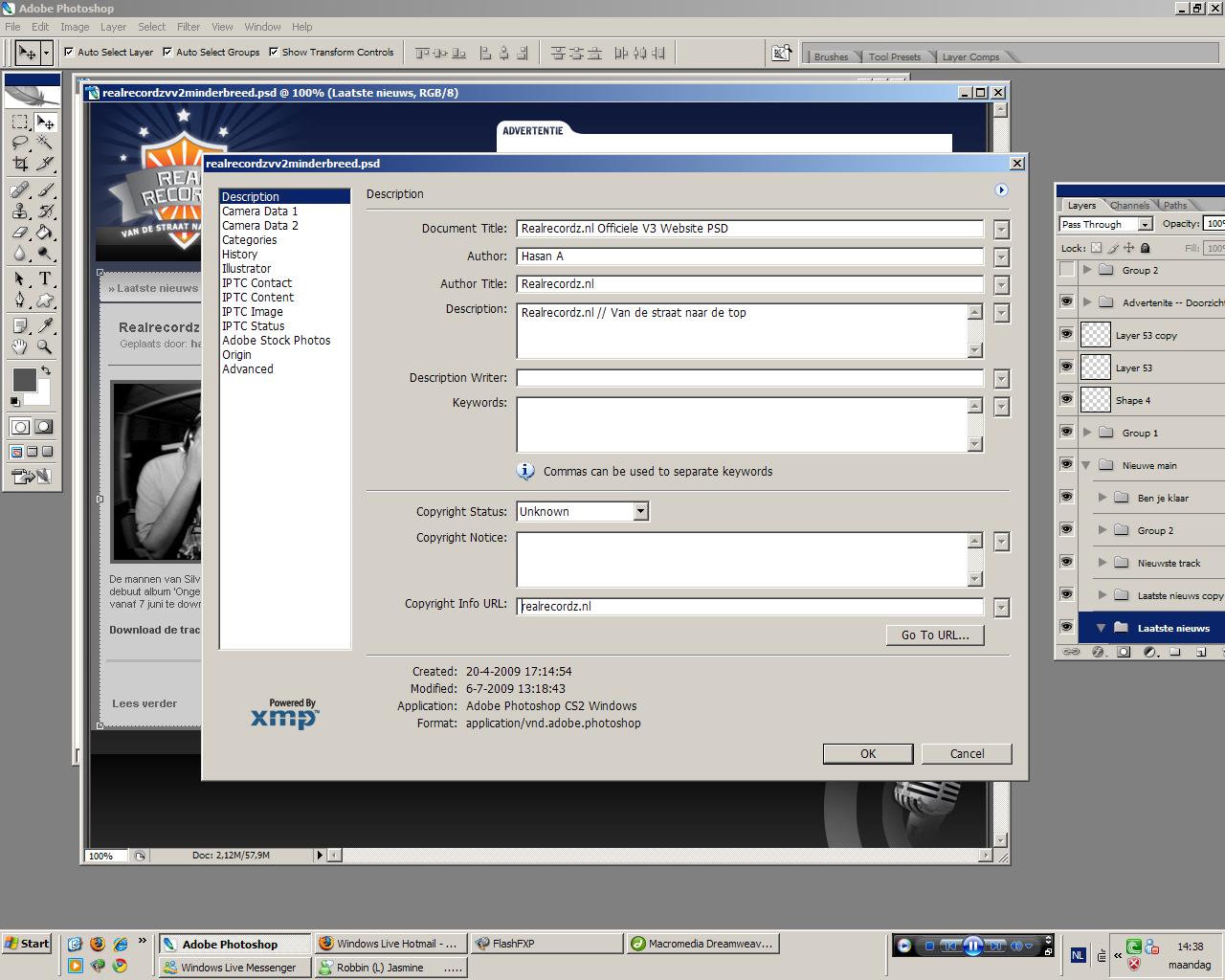Switch to Macromedia Dreamweaver taskbar button
This screenshot has height=980, width=1225.
point(702,944)
